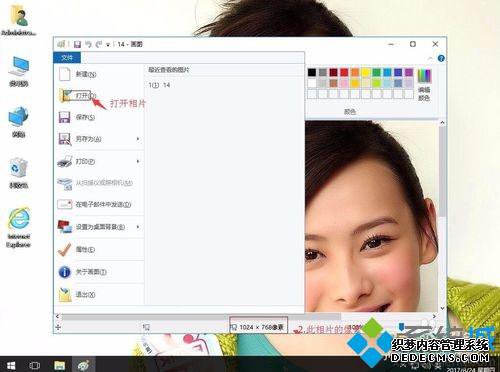Click the blue help question mark icon
500x372 pixels.
click(441, 58)
